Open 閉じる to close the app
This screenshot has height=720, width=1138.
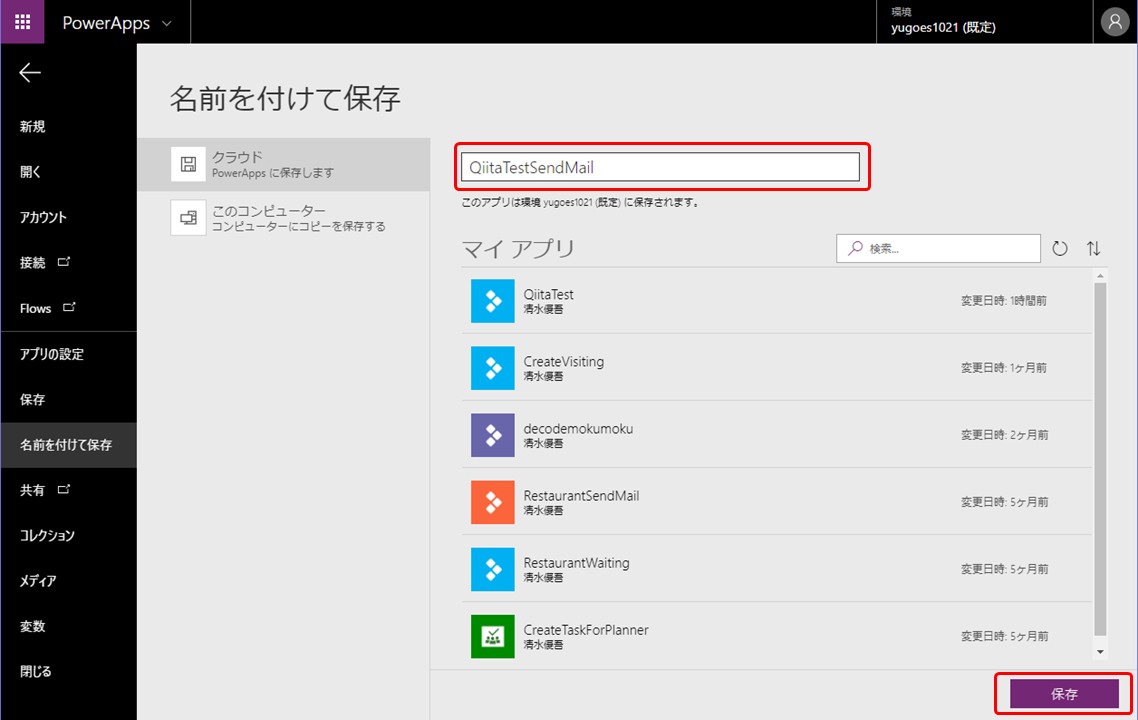pos(30,671)
